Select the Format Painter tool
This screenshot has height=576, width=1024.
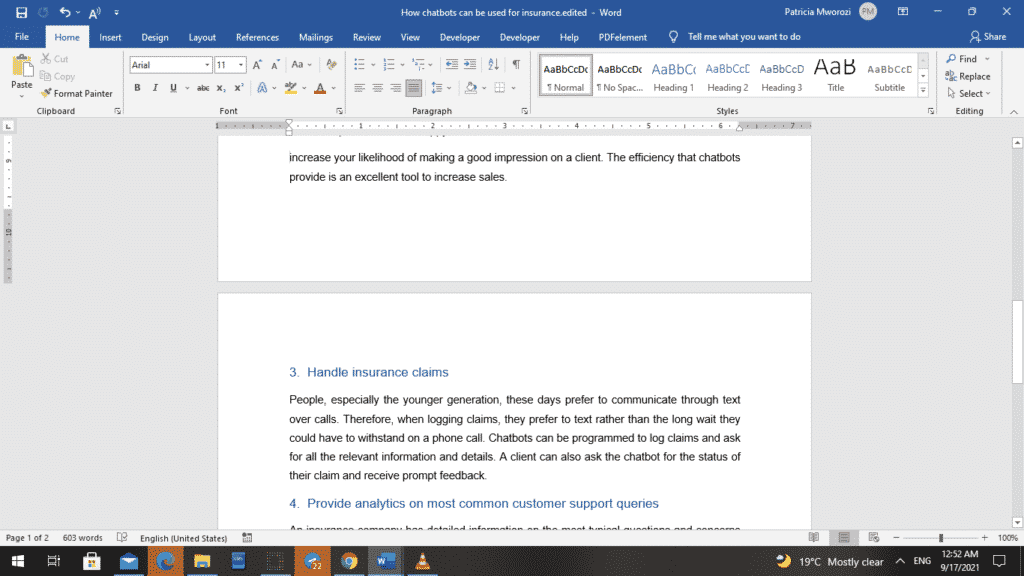coord(78,94)
